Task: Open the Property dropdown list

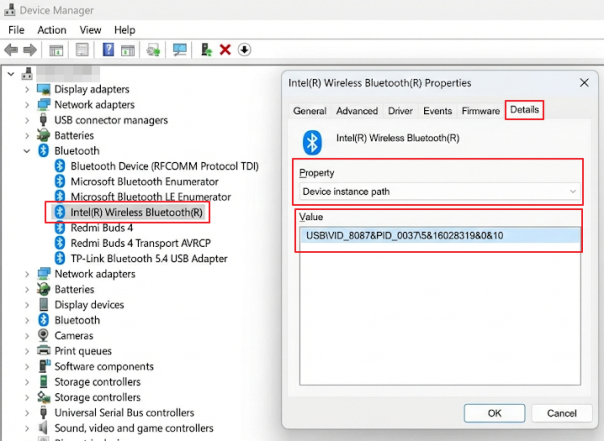Action: click(439, 191)
